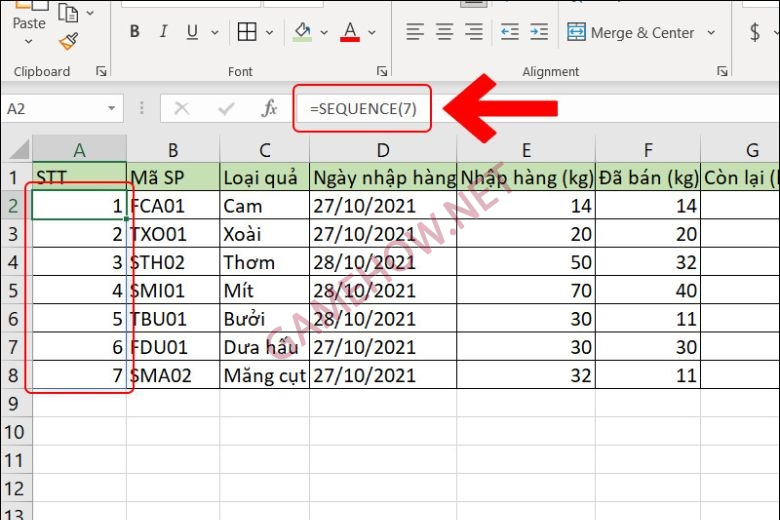Click Đã bán value 40
The height and width of the screenshot is (520, 780).
[648, 290]
